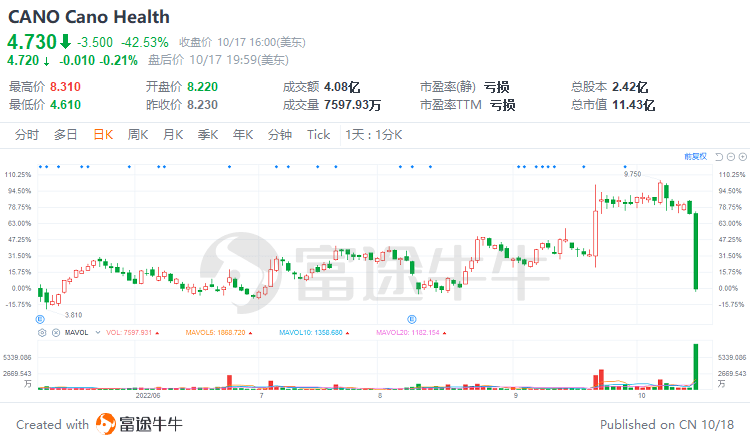This screenshot has height=445, width=750.
Task: Choose the 1天：1分K interval option
Action: tap(374, 135)
